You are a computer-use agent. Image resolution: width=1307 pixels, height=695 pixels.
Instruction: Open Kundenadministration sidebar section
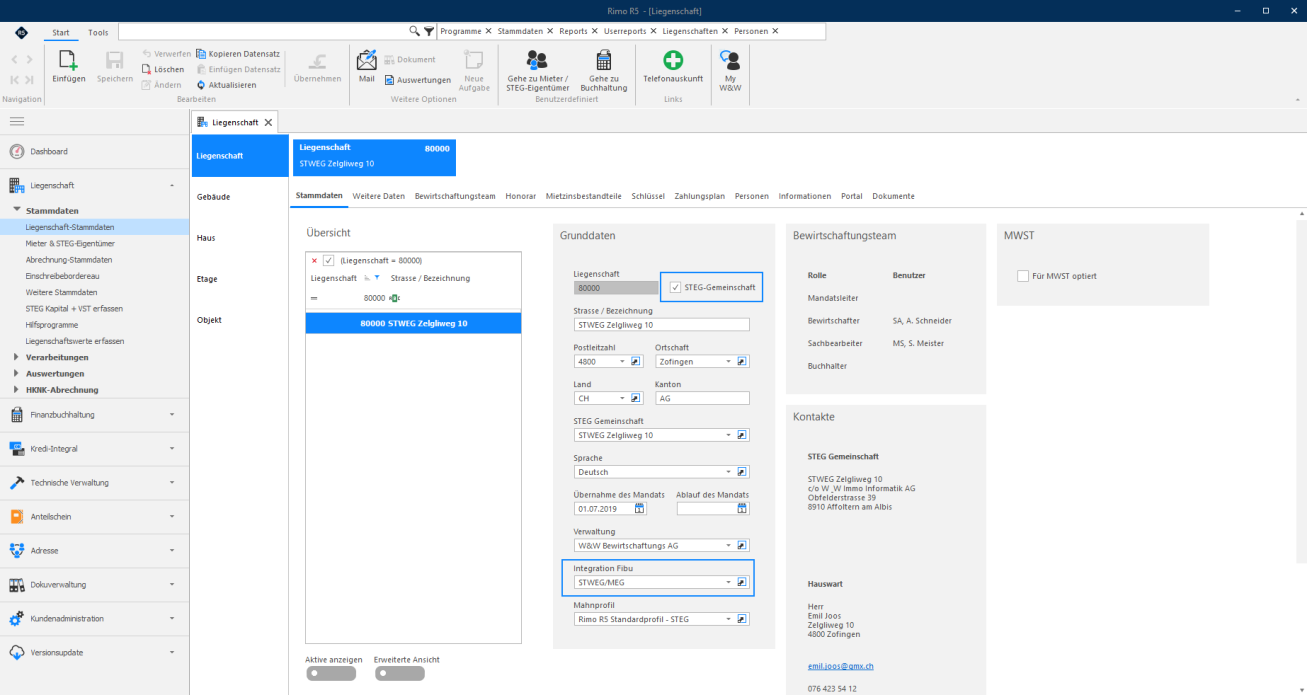[94, 618]
